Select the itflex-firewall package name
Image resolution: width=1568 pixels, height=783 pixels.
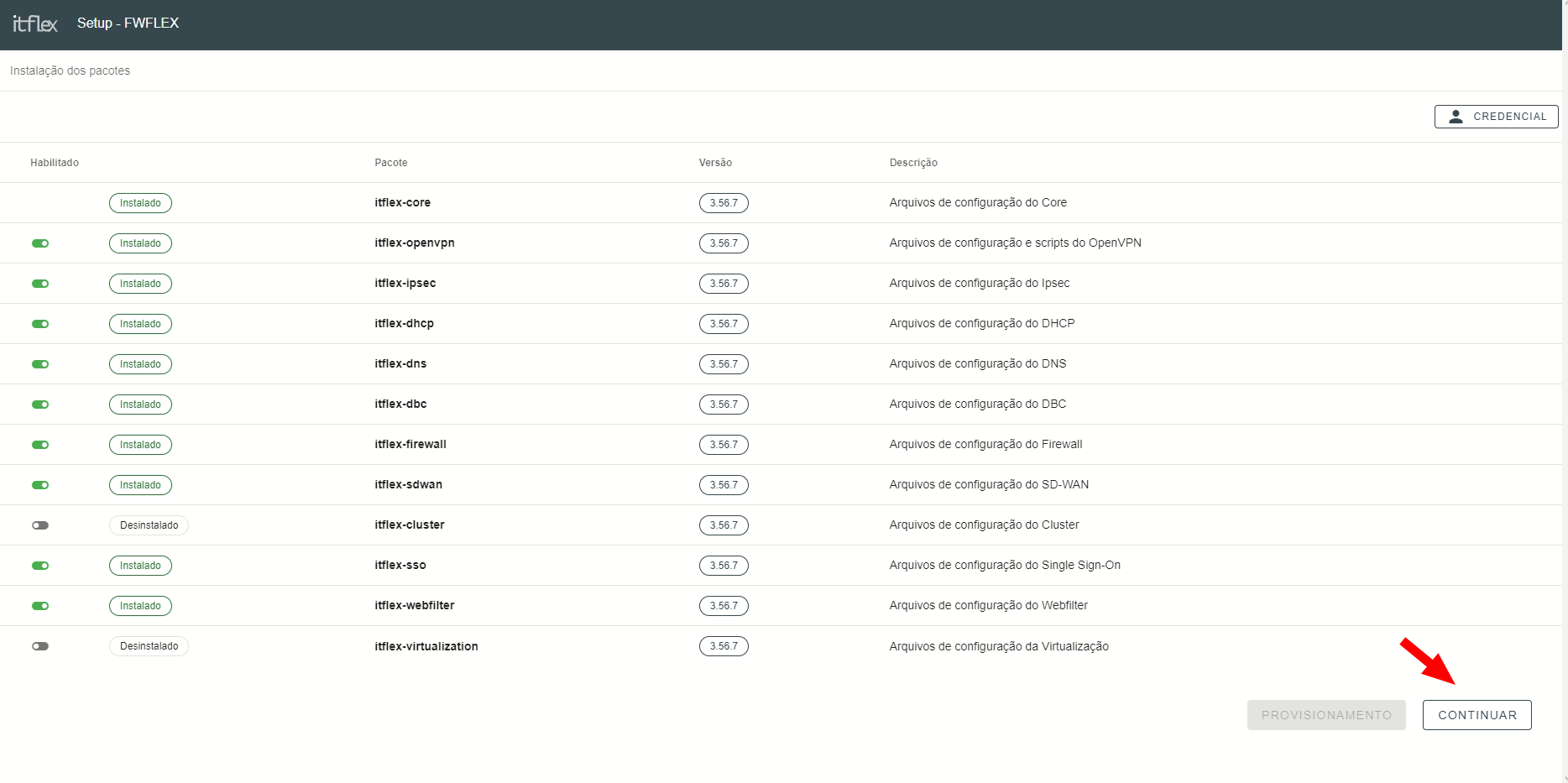pyautogui.click(x=410, y=444)
